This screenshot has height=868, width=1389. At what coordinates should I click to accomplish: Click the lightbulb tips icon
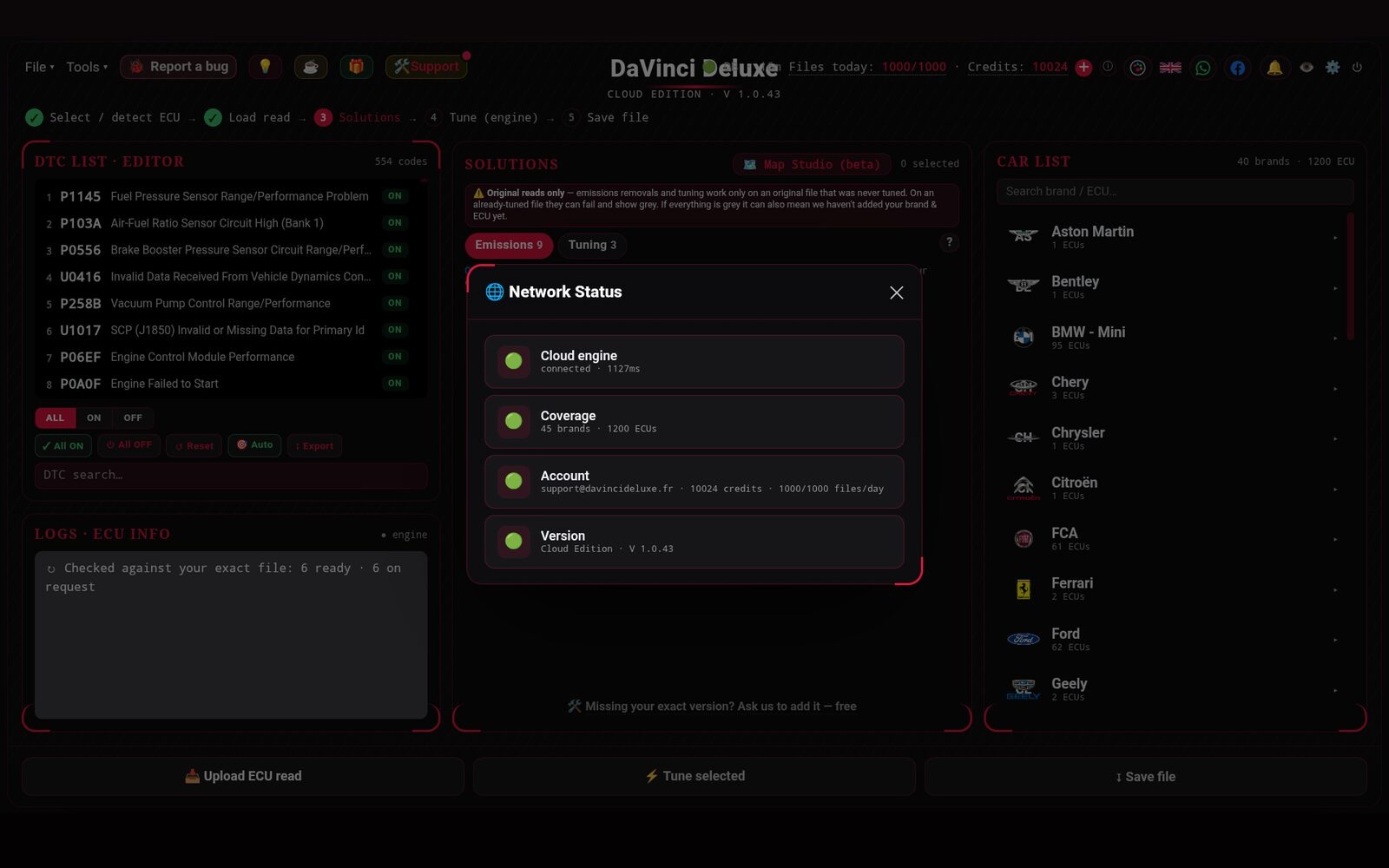[x=266, y=67]
